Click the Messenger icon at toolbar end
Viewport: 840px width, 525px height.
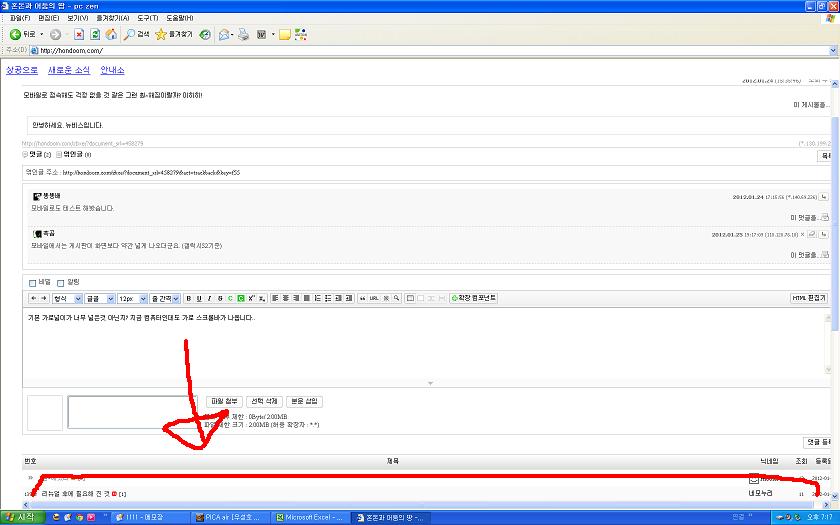[301, 34]
